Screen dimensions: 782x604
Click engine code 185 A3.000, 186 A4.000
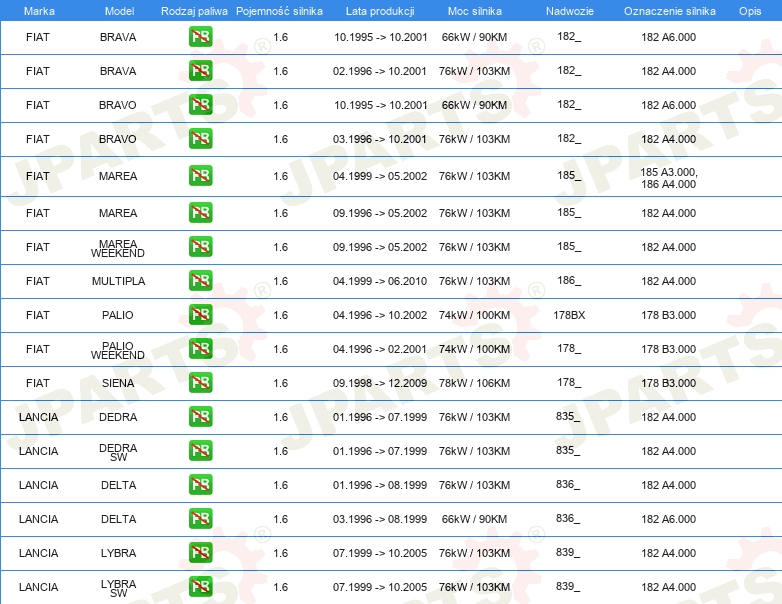pos(668,178)
